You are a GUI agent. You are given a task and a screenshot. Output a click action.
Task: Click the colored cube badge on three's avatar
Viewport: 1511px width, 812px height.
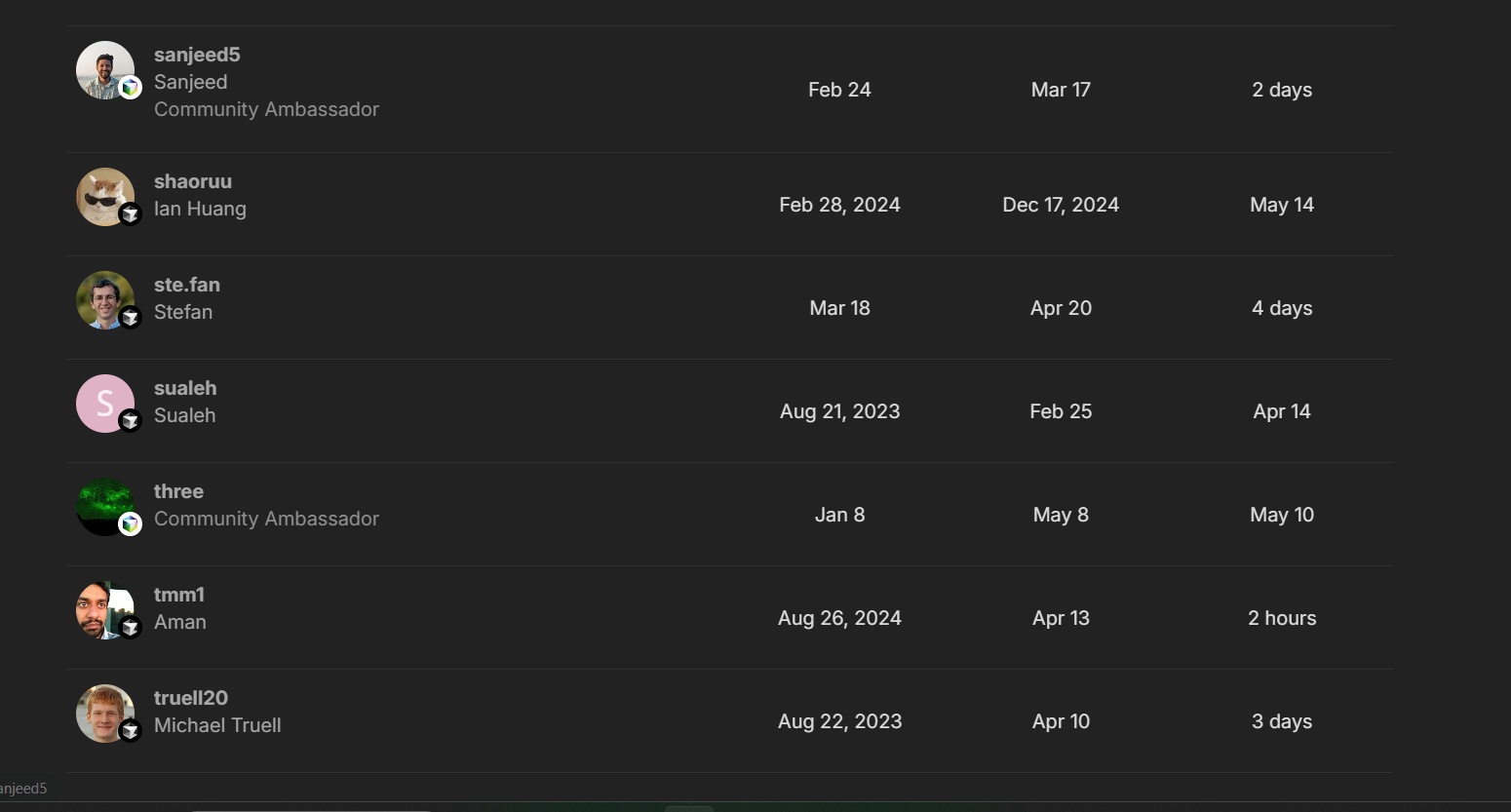click(x=131, y=524)
